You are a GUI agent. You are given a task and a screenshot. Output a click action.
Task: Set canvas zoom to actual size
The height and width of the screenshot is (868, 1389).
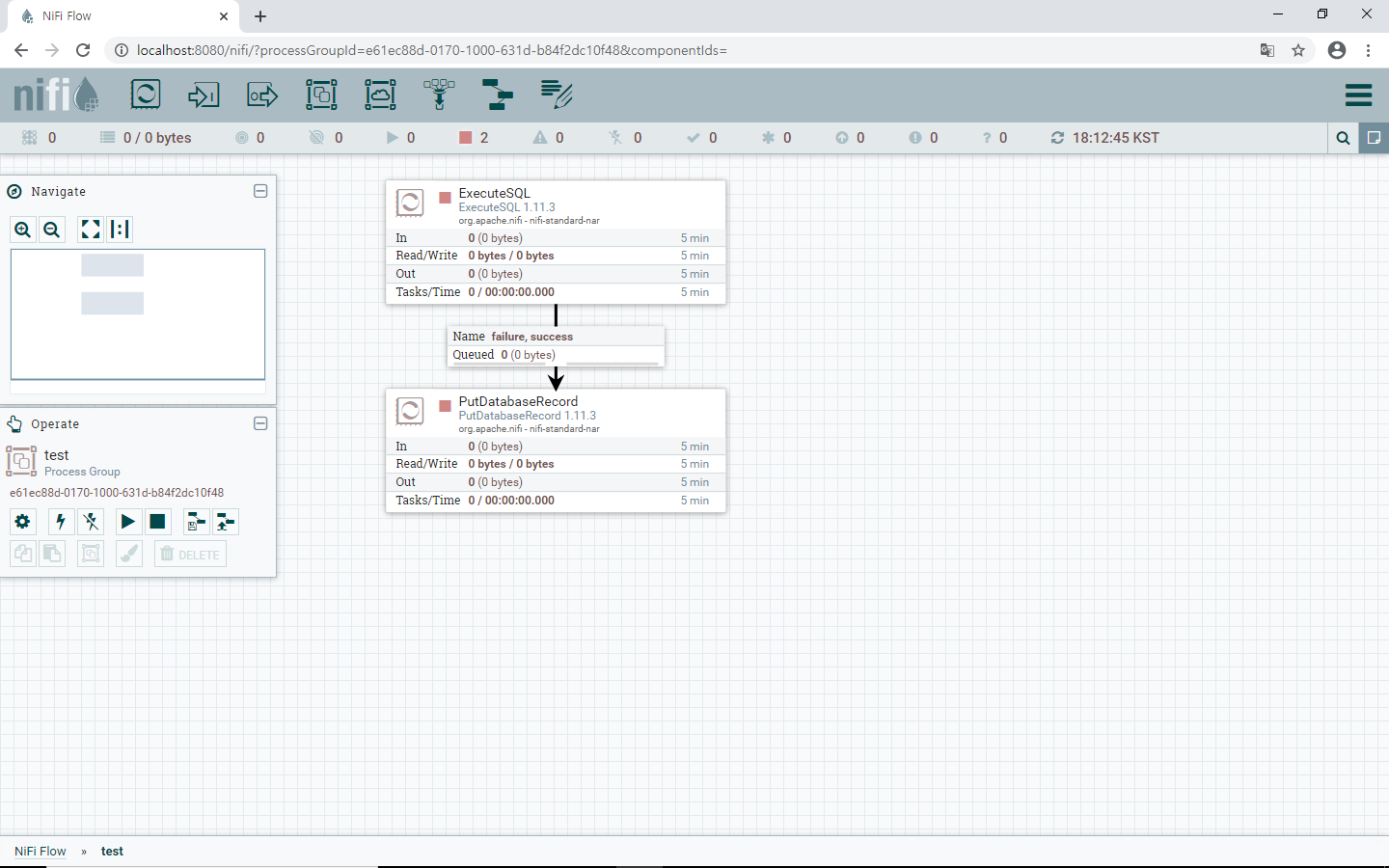(x=120, y=230)
